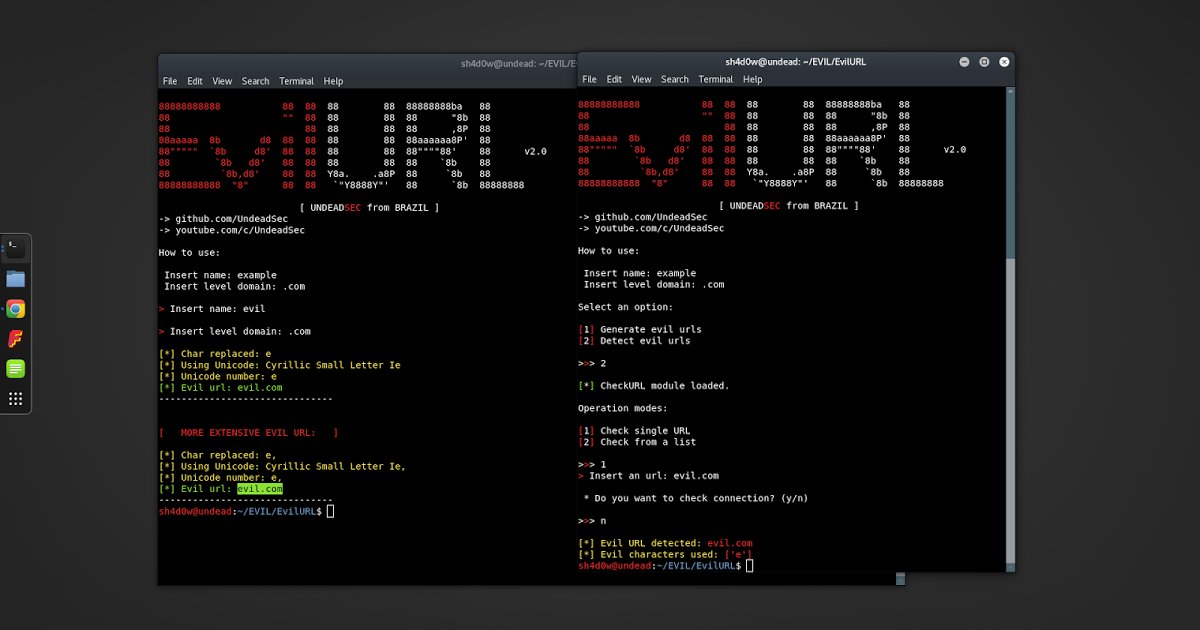Viewport: 1200px width, 630px height.
Task: Click the blinking prompt cursor in right terminal
Action: [x=749, y=564]
